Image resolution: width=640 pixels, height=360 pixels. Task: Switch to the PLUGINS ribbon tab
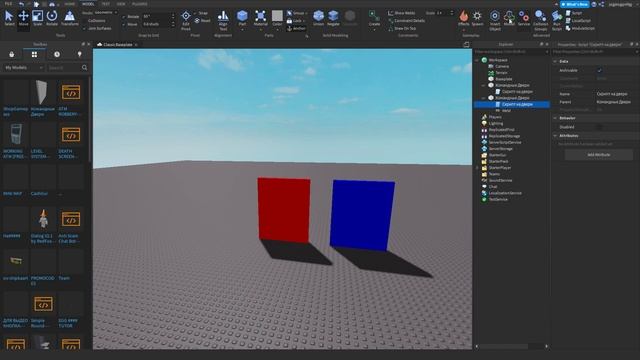click(x=140, y=4)
